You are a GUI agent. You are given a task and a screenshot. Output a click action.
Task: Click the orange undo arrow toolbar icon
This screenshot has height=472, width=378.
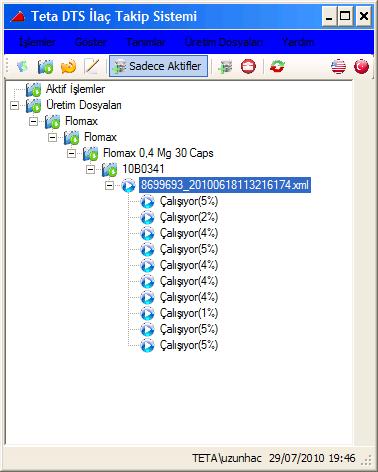(68, 66)
